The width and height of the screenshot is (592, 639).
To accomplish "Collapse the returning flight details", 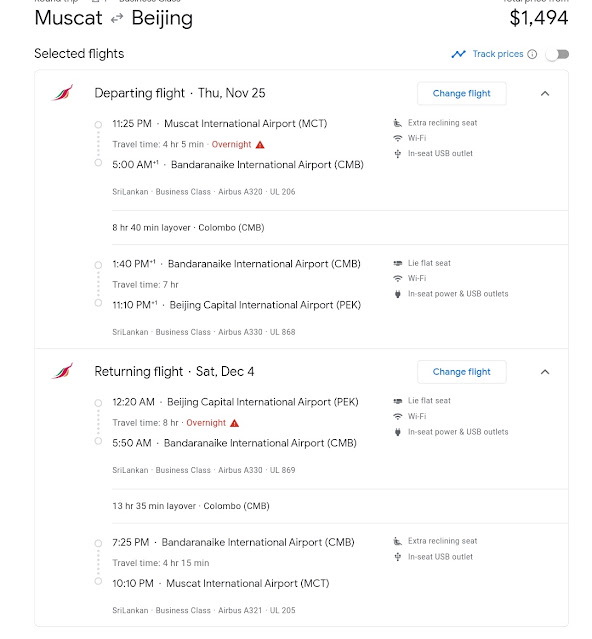I will 545,372.
